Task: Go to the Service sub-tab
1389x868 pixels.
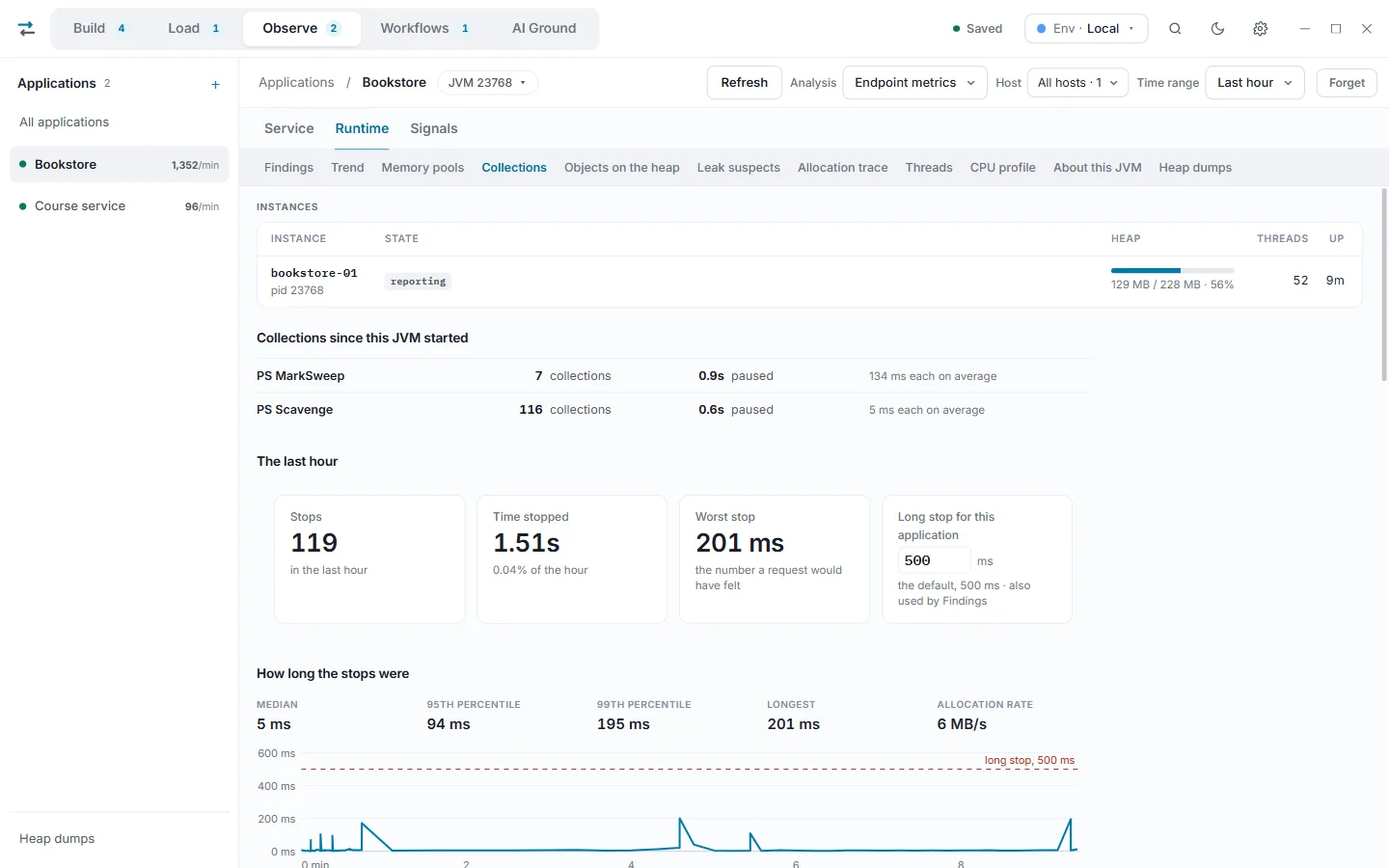Action: click(289, 128)
